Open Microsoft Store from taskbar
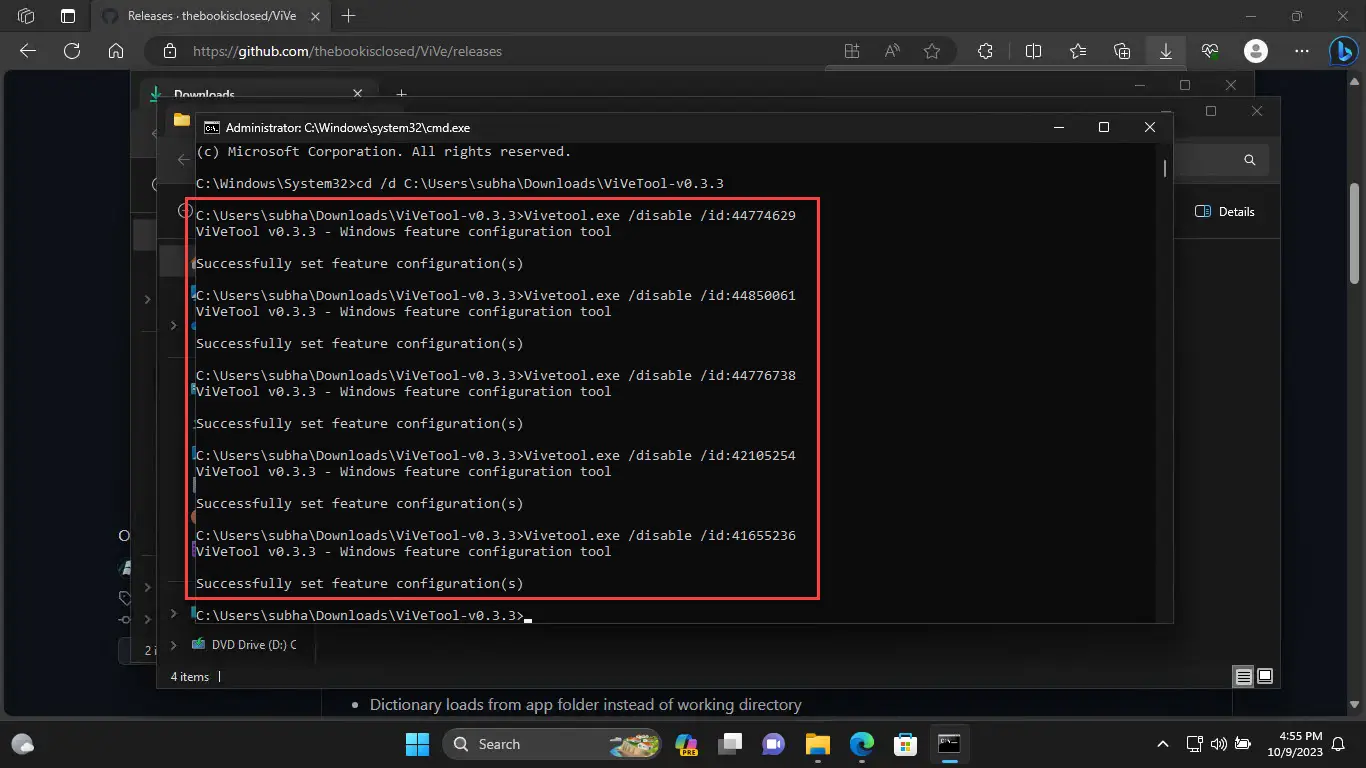This screenshot has height=768, width=1366. coord(906,744)
